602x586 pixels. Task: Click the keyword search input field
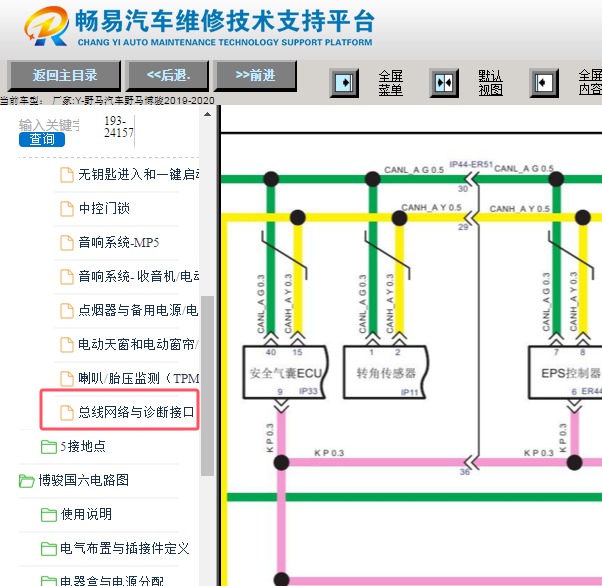(x=49, y=125)
